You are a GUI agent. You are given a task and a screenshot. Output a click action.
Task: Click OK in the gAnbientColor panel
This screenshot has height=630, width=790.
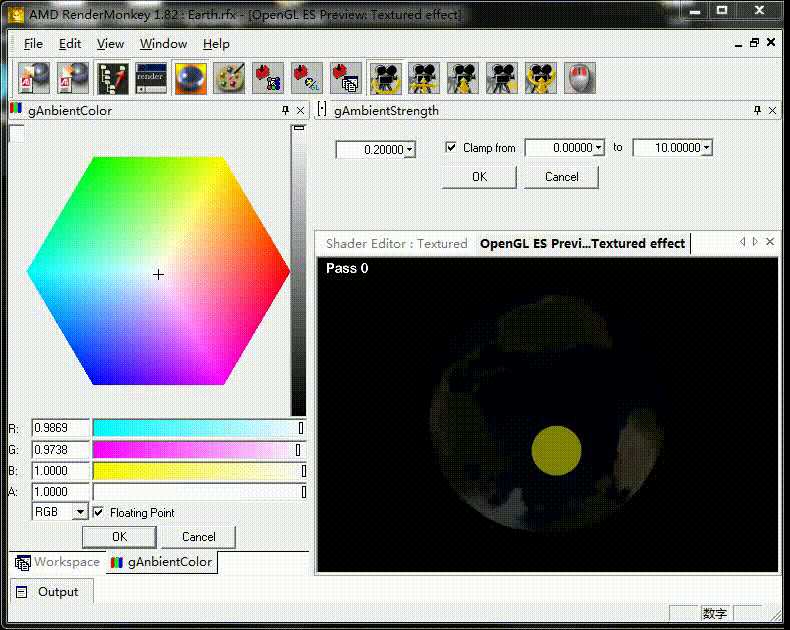click(x=119, y=537)
